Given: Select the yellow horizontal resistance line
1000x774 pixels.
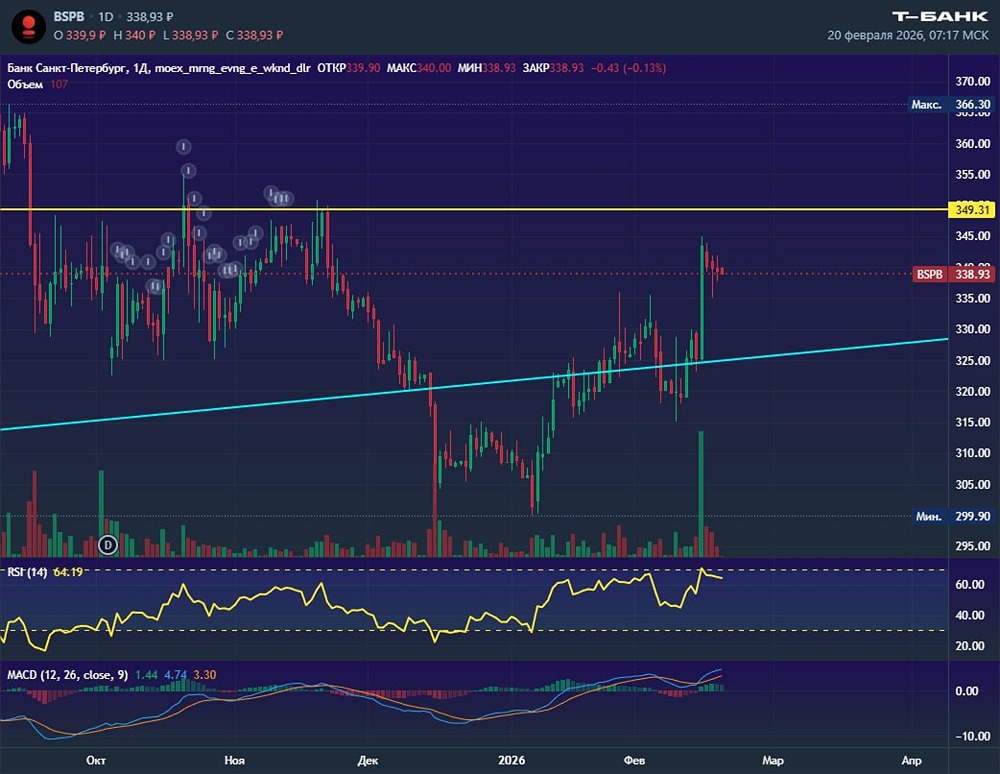Looking at the screenshot, I should pyautogui.click(x=474, y=209).
